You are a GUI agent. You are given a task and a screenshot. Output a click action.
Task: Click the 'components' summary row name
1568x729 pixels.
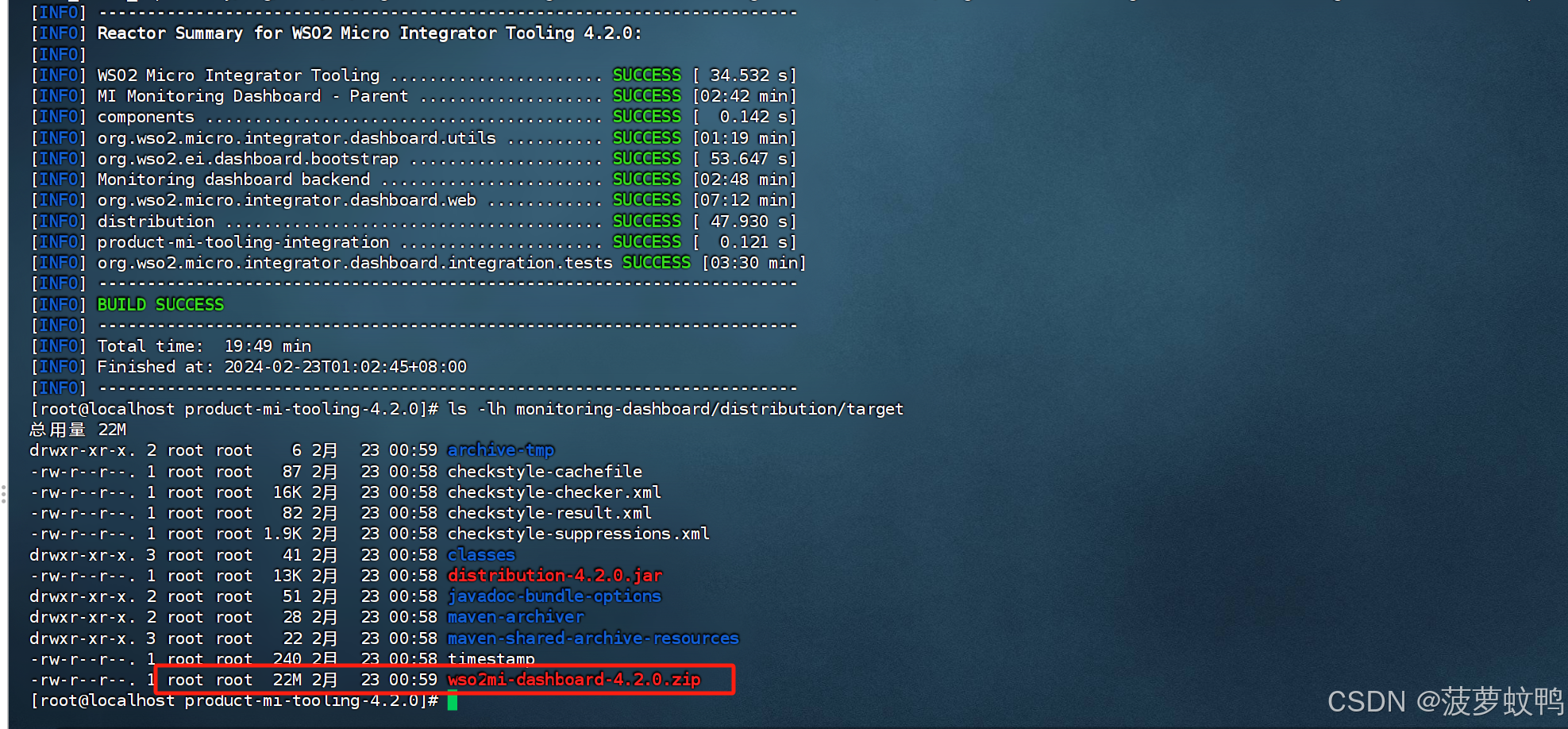(145, 117)
